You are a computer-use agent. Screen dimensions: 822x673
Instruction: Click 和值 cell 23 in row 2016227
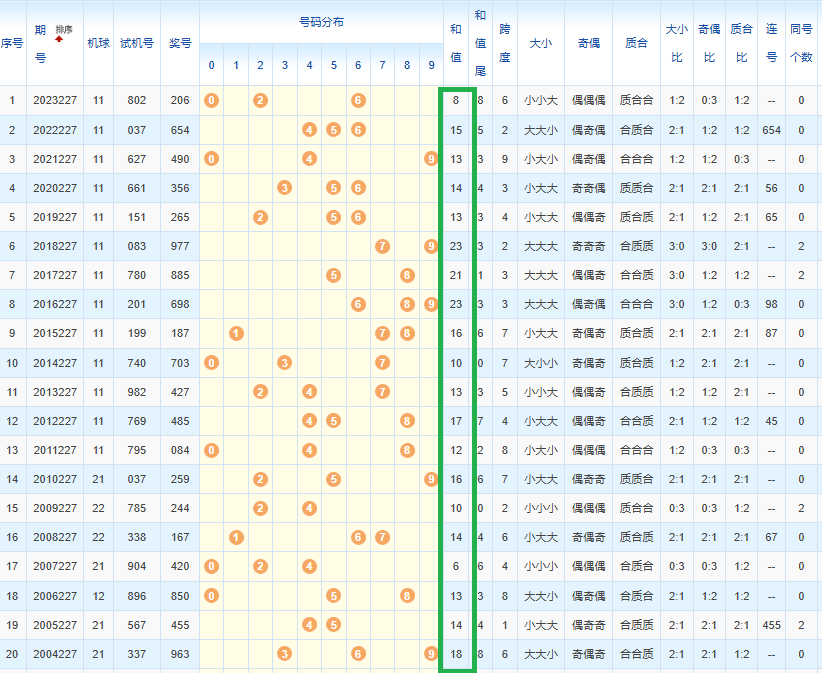click(456, 304)
